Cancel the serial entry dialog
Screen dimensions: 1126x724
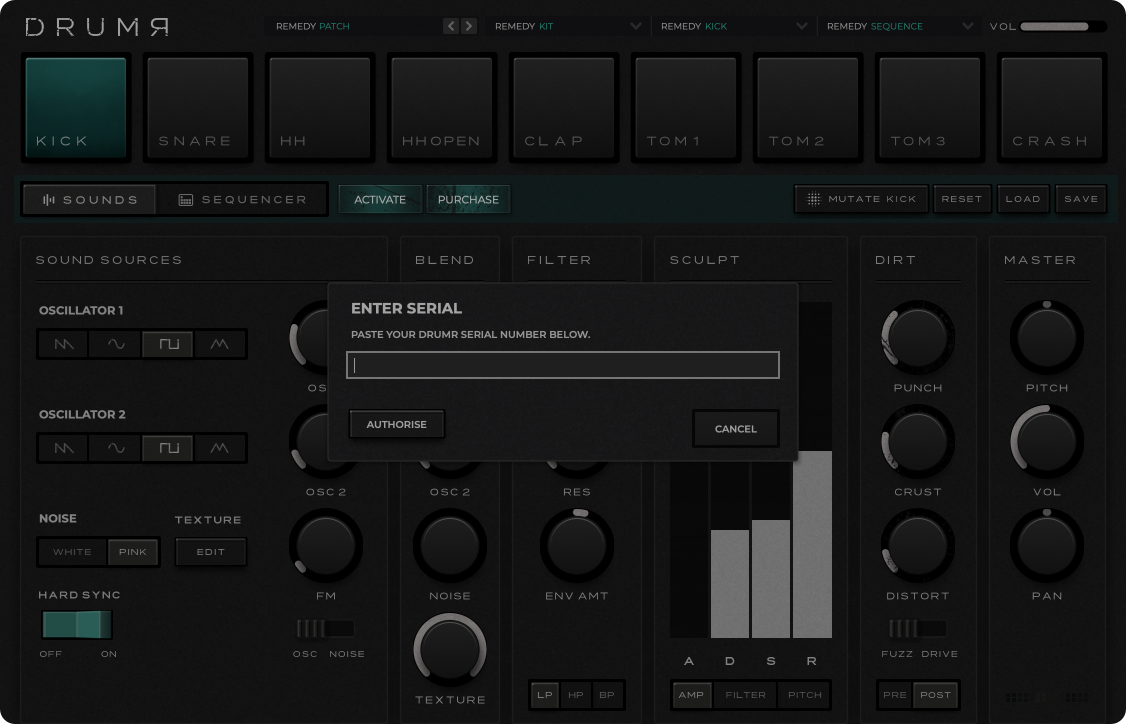point(735,429)
